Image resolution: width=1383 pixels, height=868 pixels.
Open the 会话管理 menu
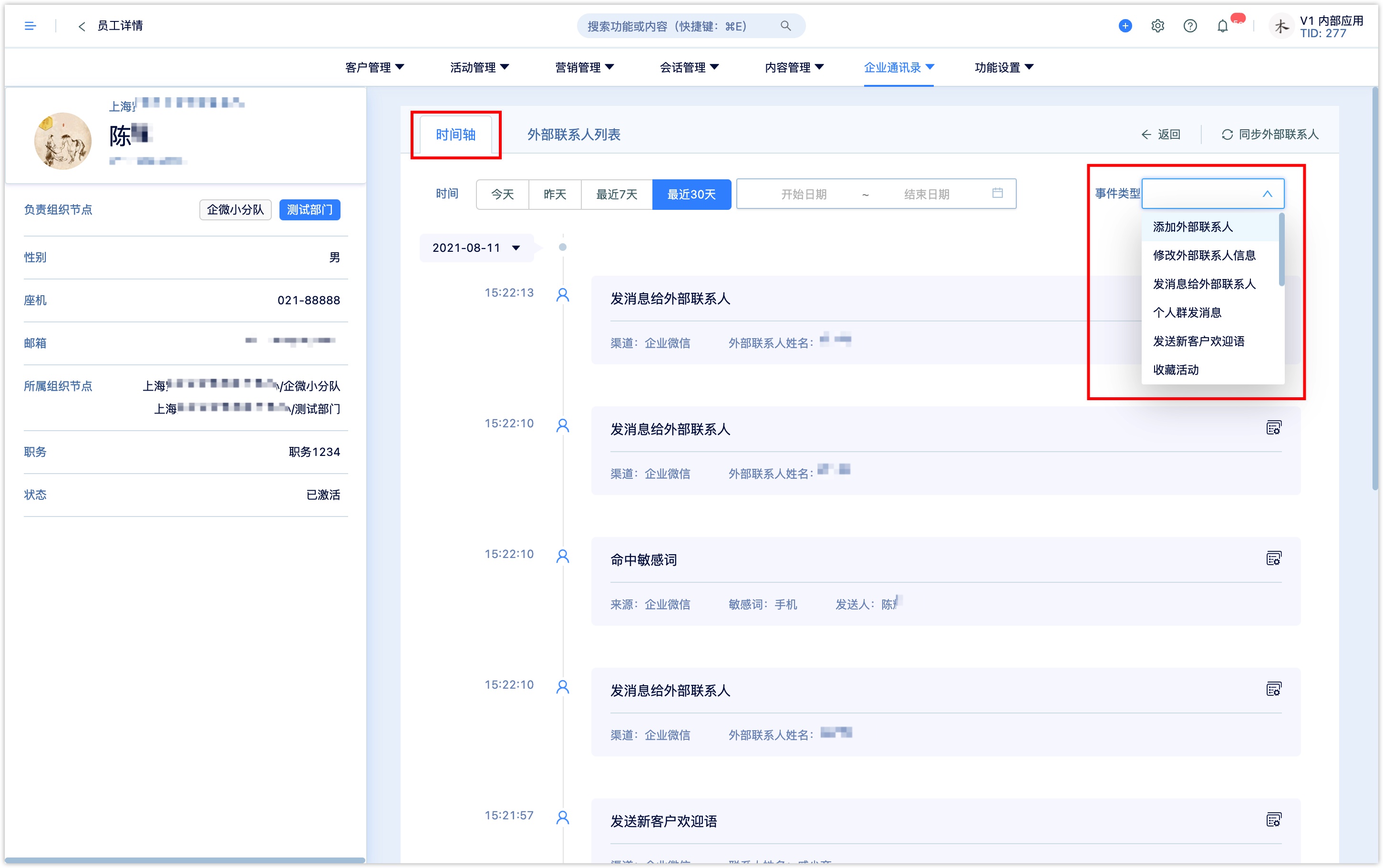click(689, 67)
